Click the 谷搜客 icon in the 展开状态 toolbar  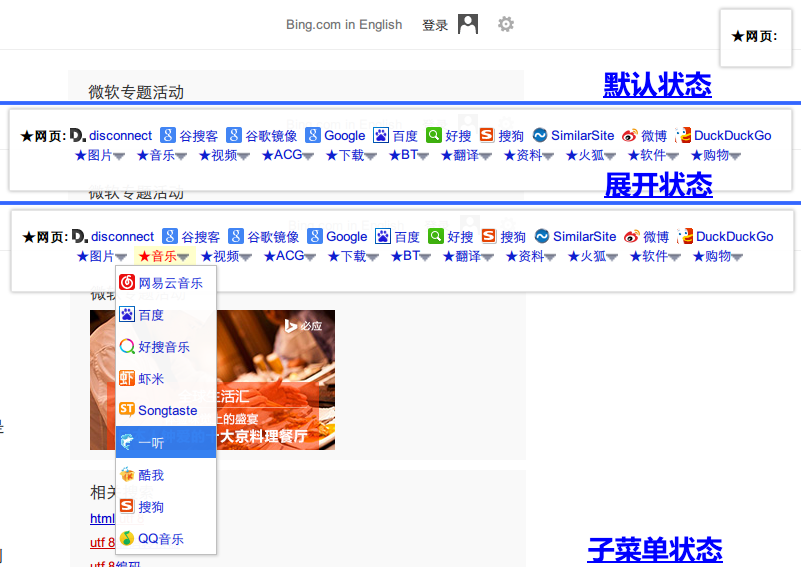168,135
